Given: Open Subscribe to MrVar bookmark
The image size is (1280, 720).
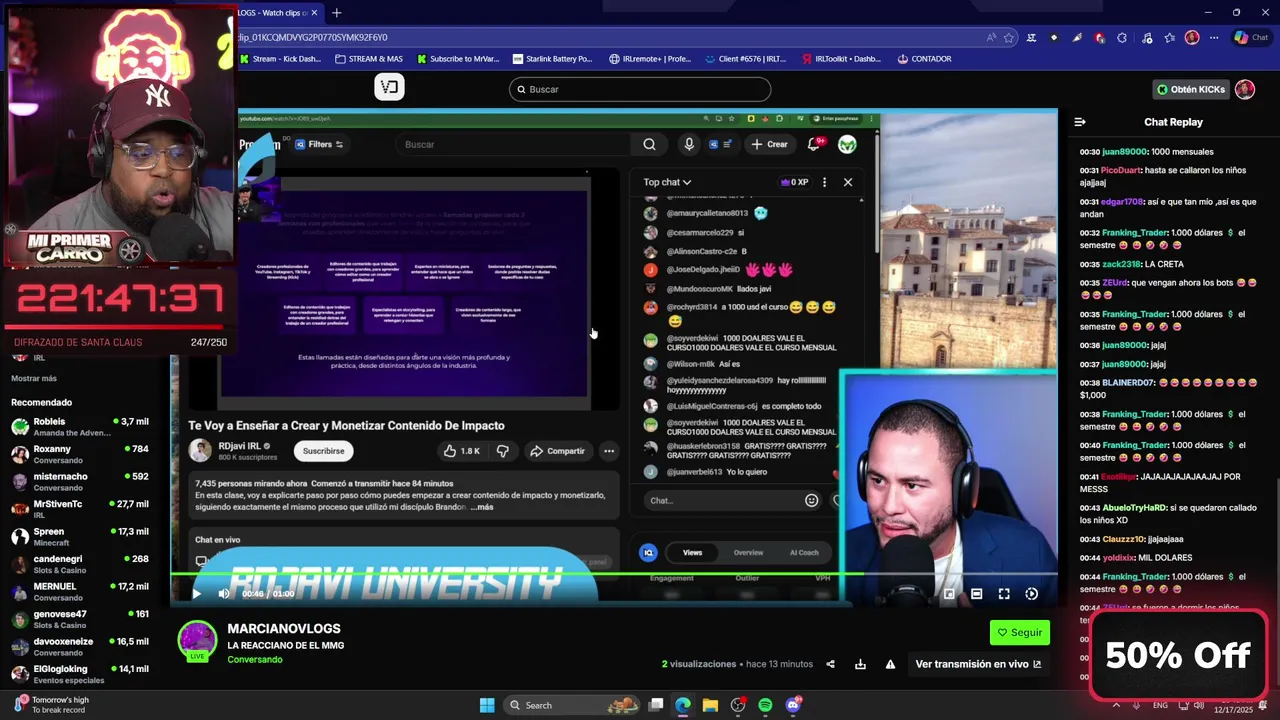Looking at the screenshot, I should pos(458,59).
